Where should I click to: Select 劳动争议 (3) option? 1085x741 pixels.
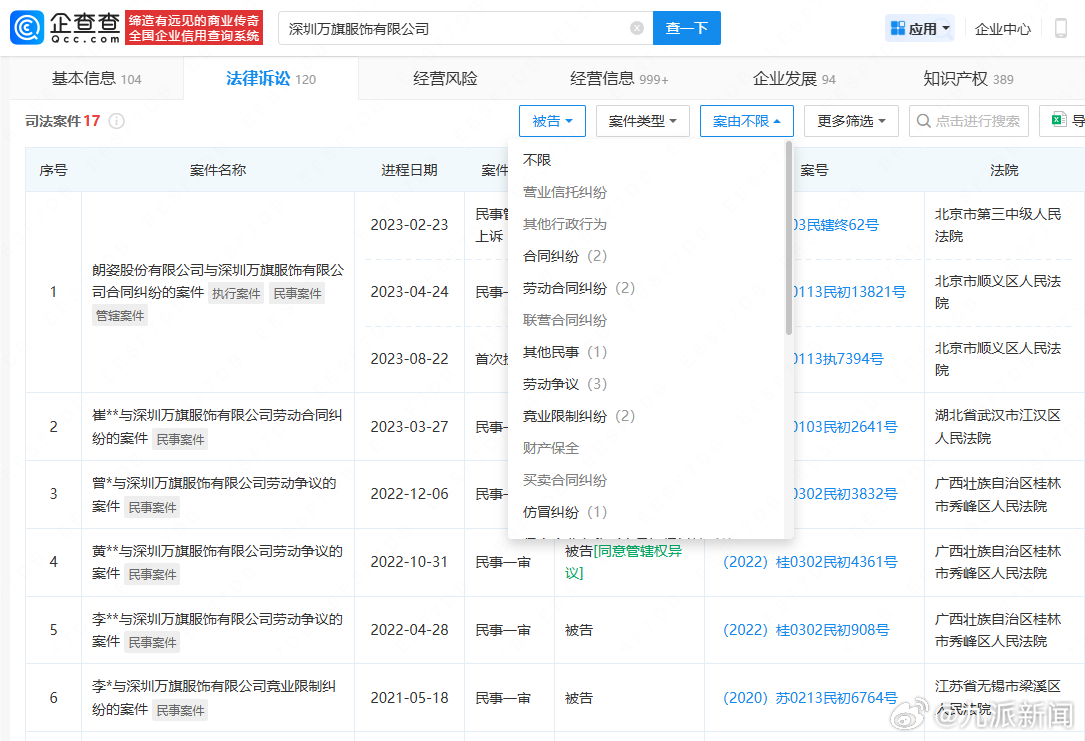(x=565, y=384)
